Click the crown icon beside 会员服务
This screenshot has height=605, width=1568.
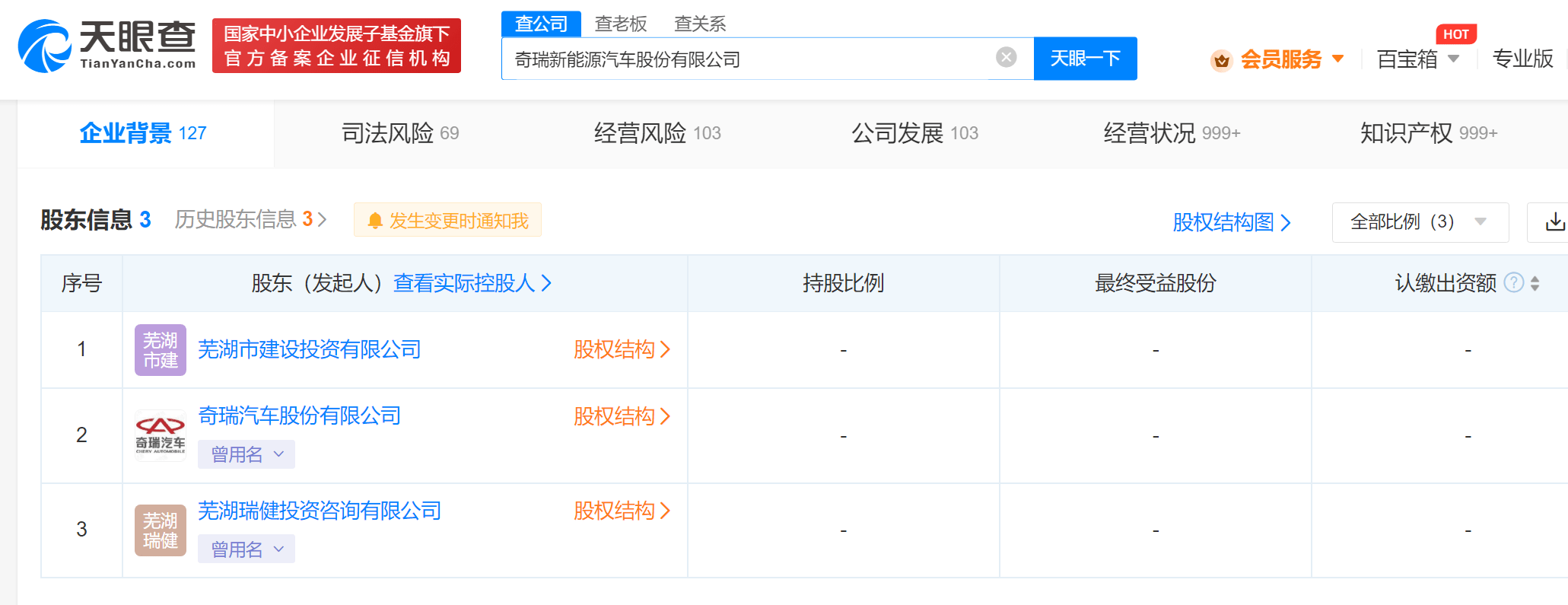[x=1222, y=60]
